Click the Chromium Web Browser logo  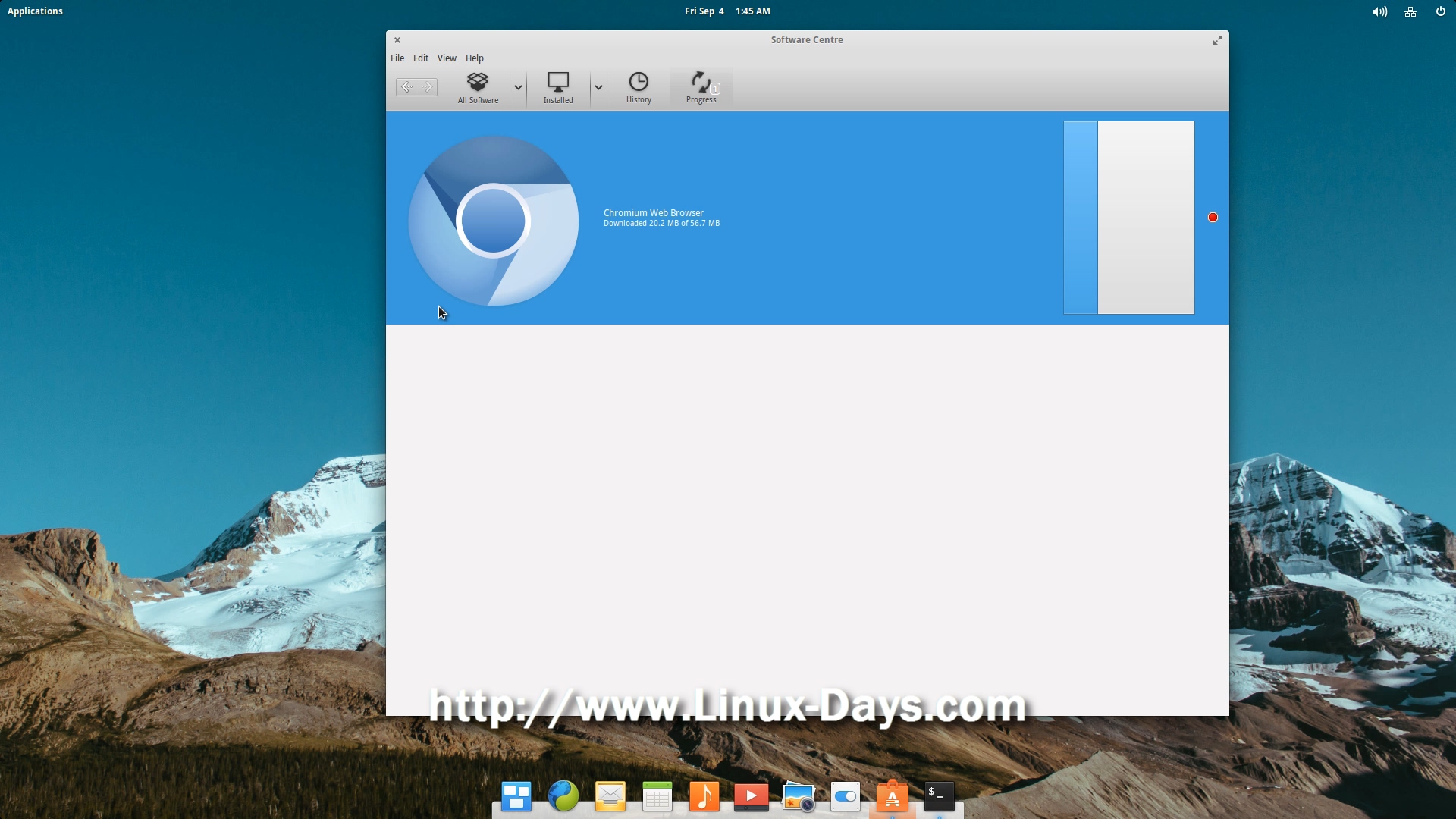(x=494, y=221)
